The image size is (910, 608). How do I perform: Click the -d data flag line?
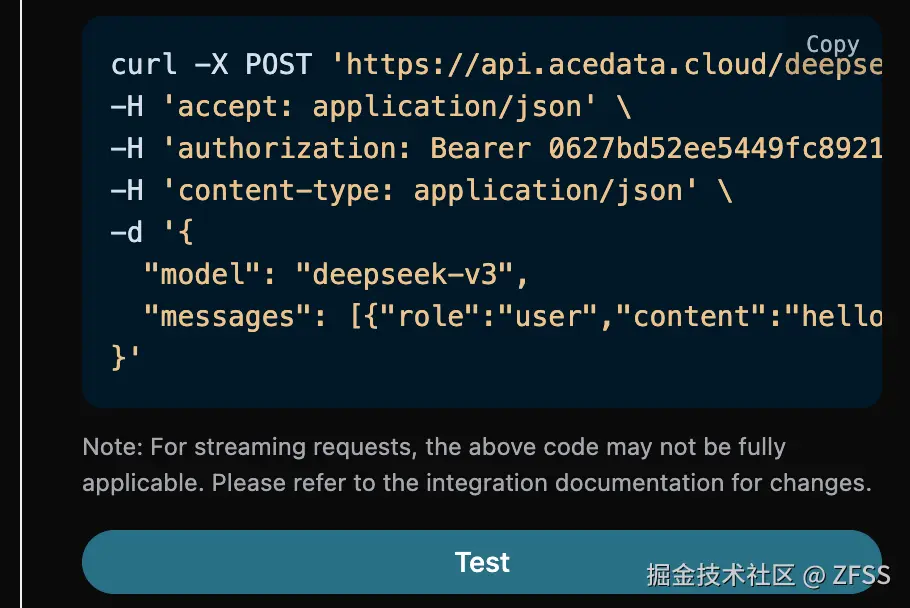tap(152, 233)
